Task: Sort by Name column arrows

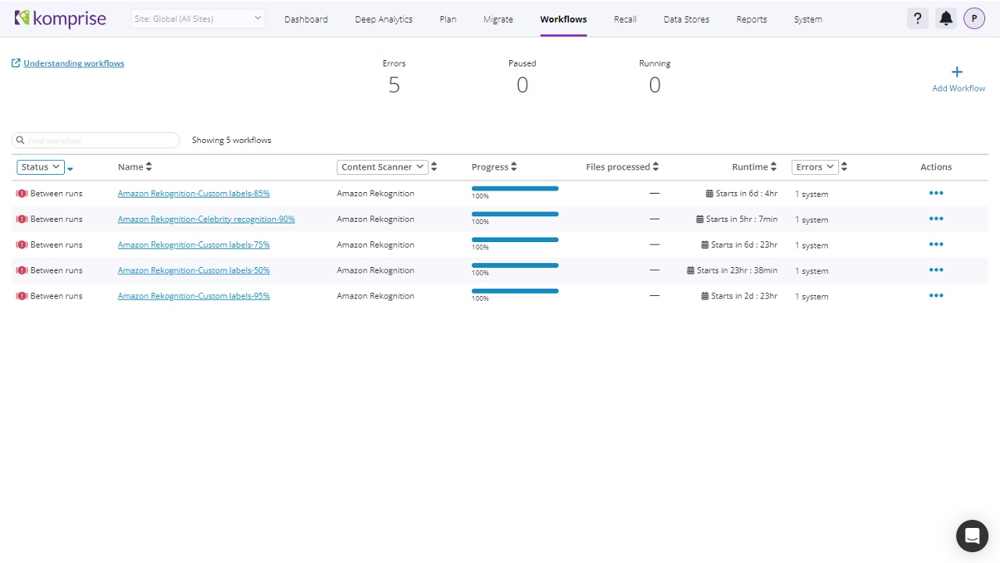Action: (149, 166)
